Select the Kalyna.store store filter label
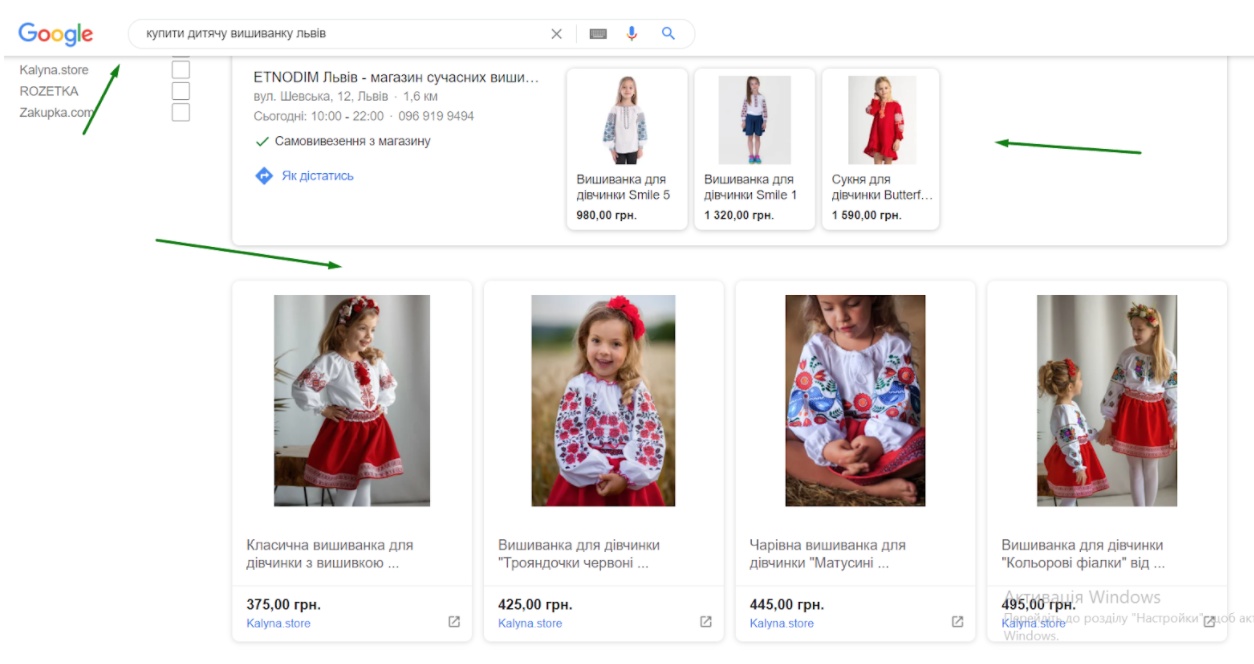 click(x=53, y=69)
